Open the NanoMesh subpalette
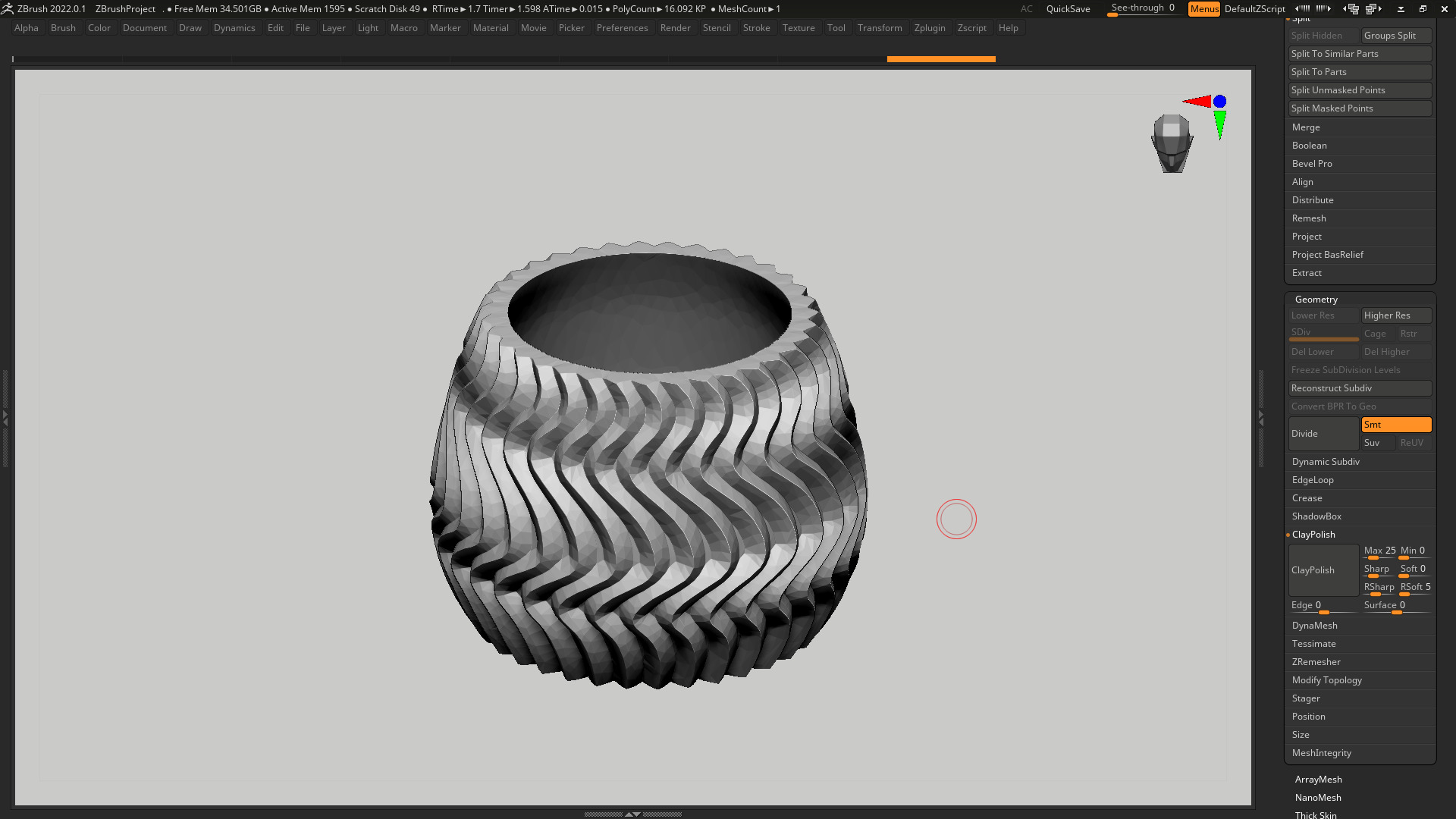The image size is (1456, 819). coord(1318,798)
